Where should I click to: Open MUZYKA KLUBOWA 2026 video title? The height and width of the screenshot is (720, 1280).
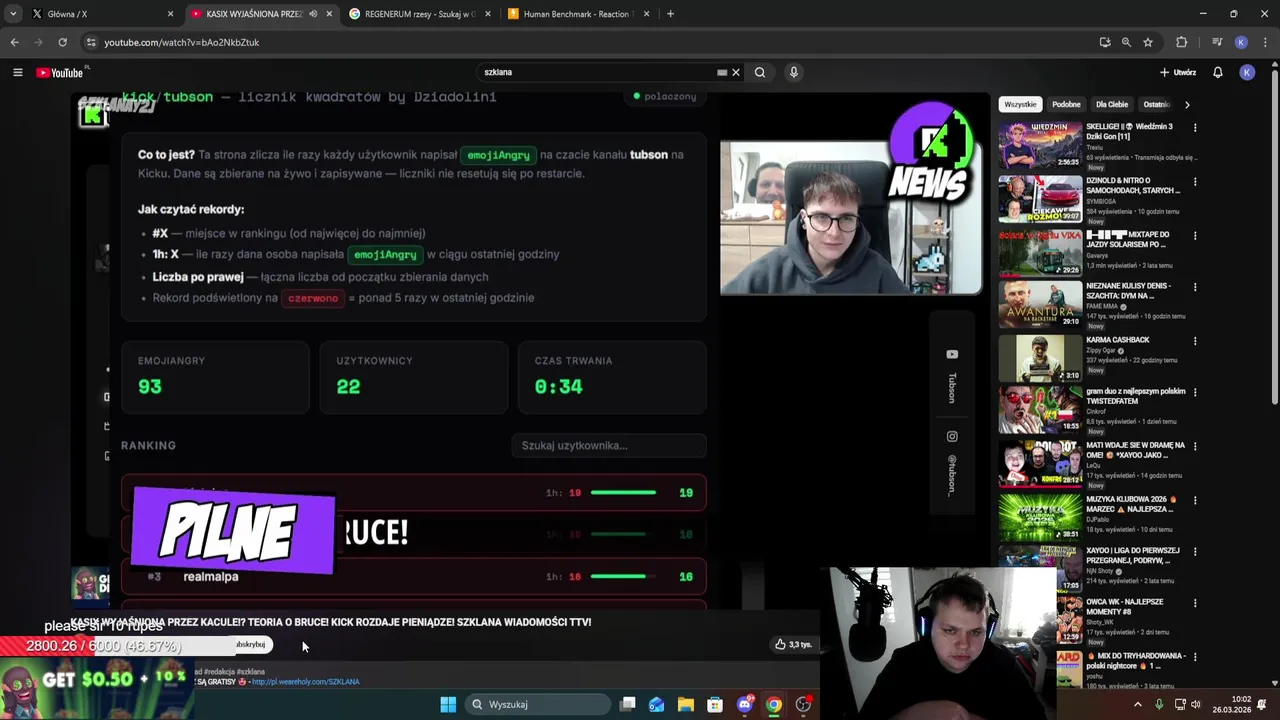1132,504
